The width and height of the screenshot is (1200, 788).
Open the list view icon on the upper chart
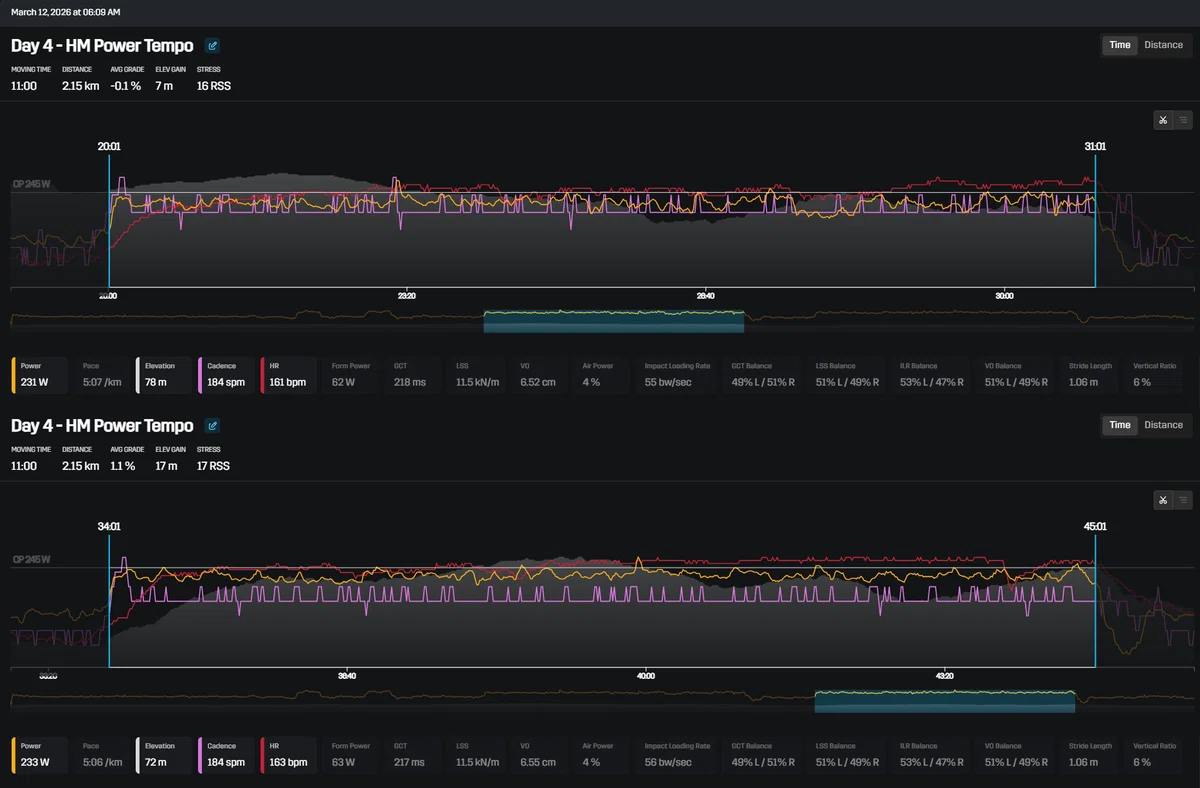click(1183, 120)
